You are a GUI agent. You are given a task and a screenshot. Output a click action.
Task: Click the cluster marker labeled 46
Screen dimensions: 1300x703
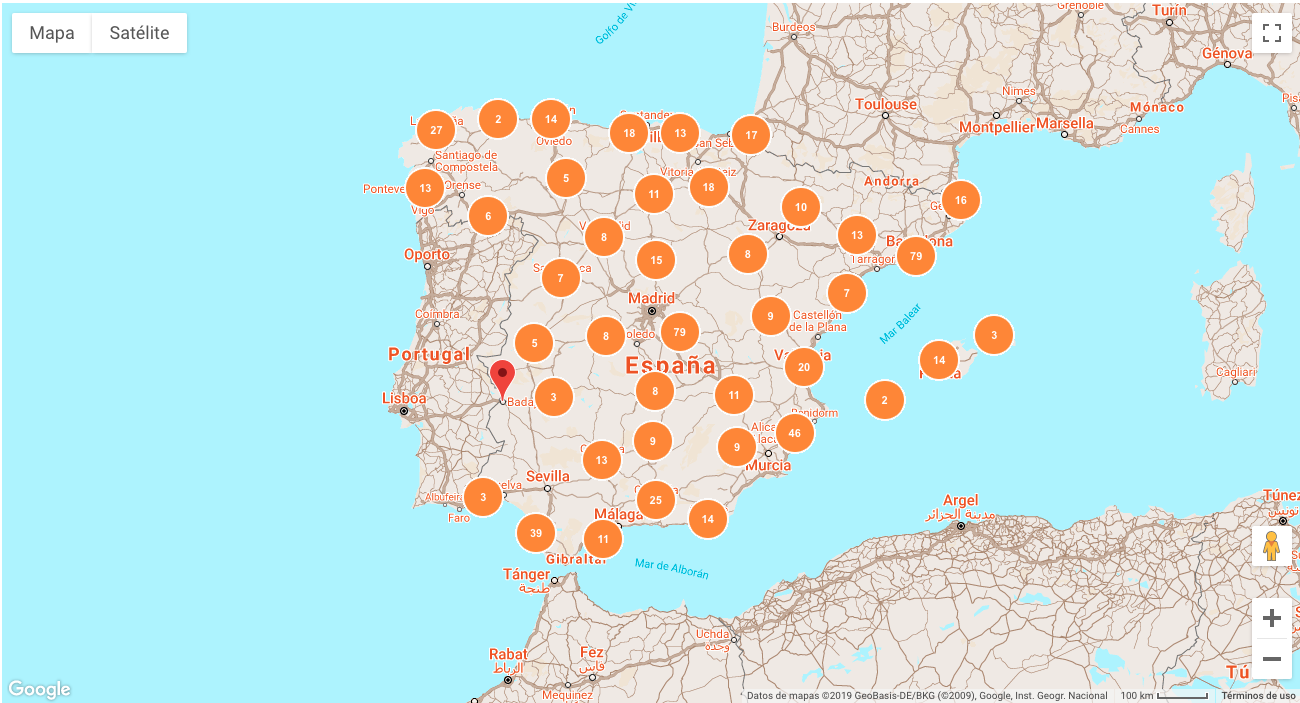coord(794,433)
